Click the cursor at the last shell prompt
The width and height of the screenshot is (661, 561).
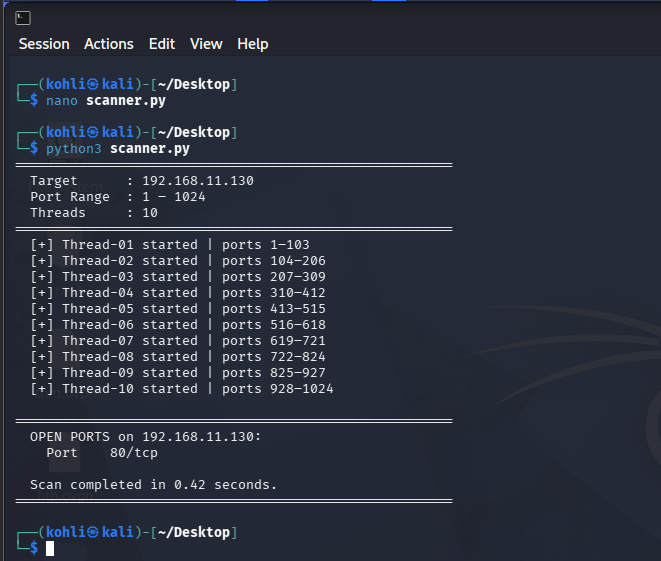tap(50, 548)
